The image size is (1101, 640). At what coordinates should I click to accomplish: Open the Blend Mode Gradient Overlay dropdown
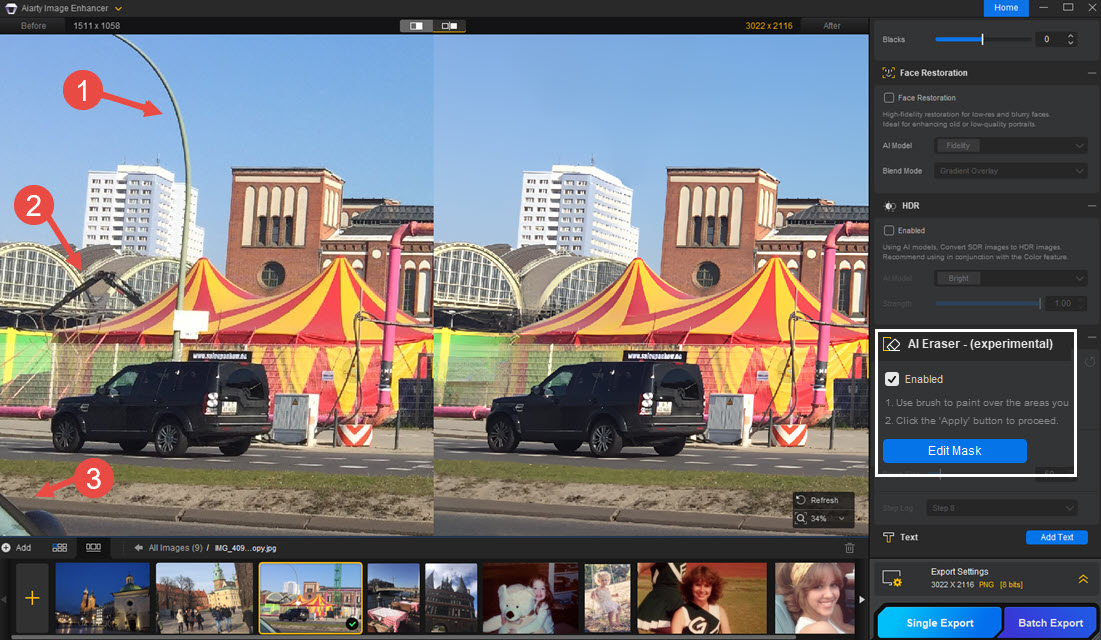1010,171
